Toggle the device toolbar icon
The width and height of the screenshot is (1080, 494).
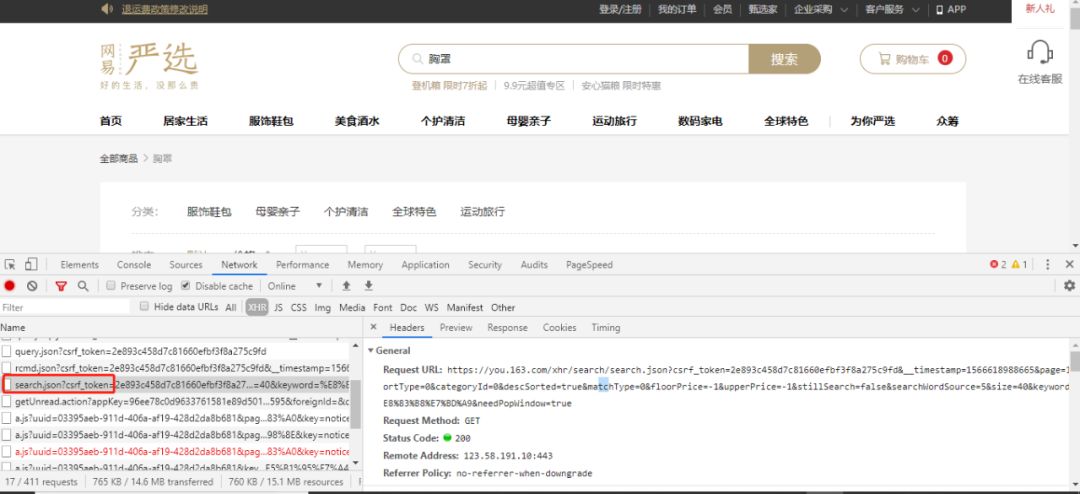(x=31, y=265)
